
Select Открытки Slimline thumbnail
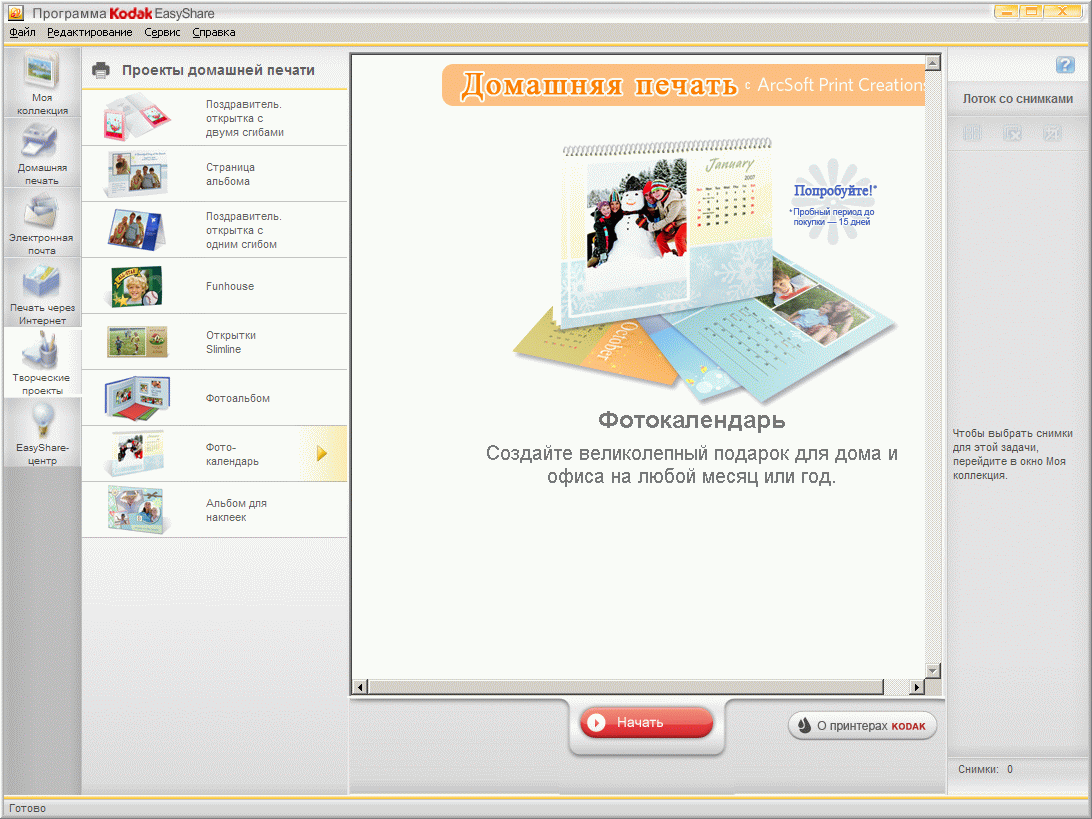coord(136,341)
